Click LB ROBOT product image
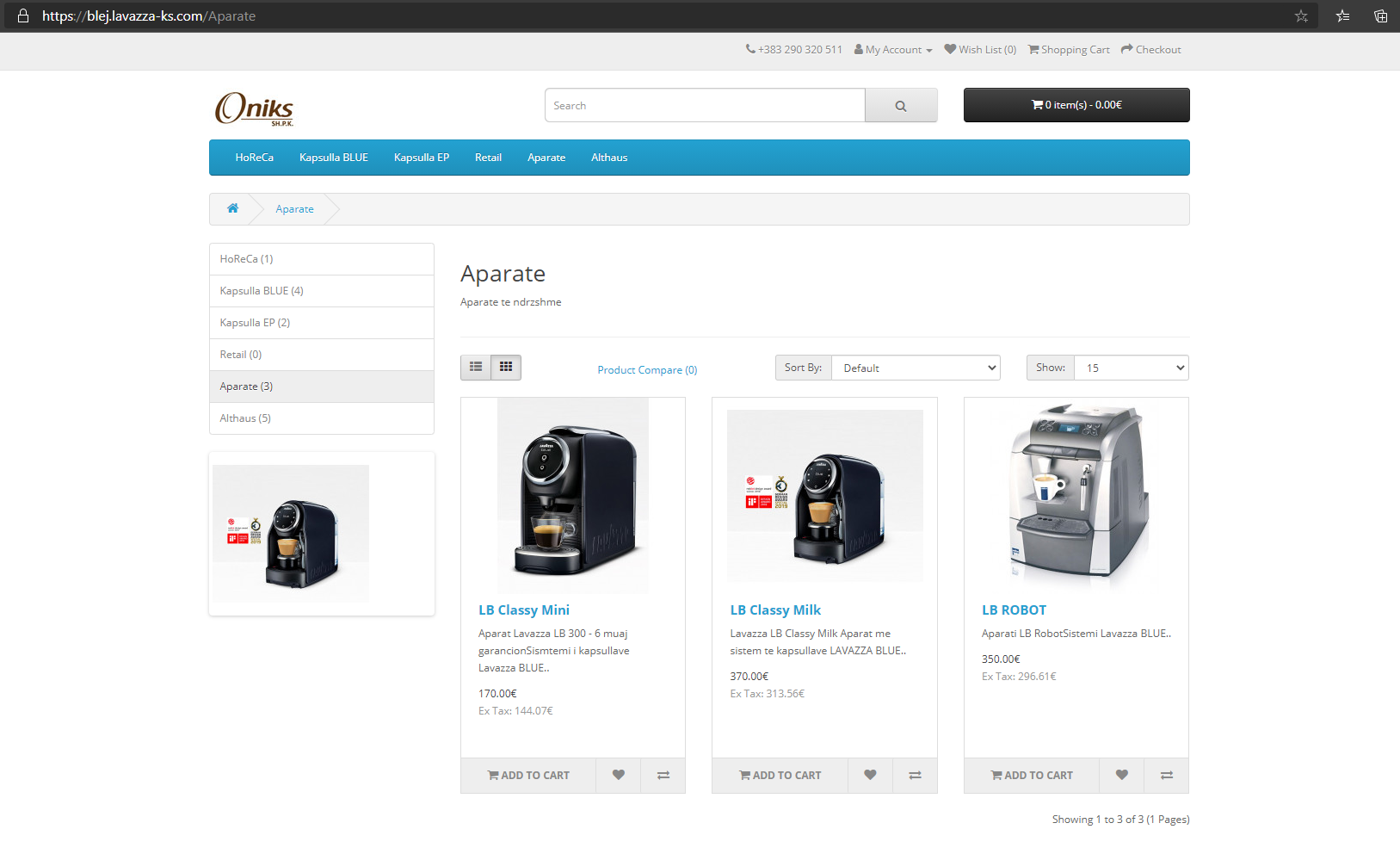 (x=1076, y=496)
